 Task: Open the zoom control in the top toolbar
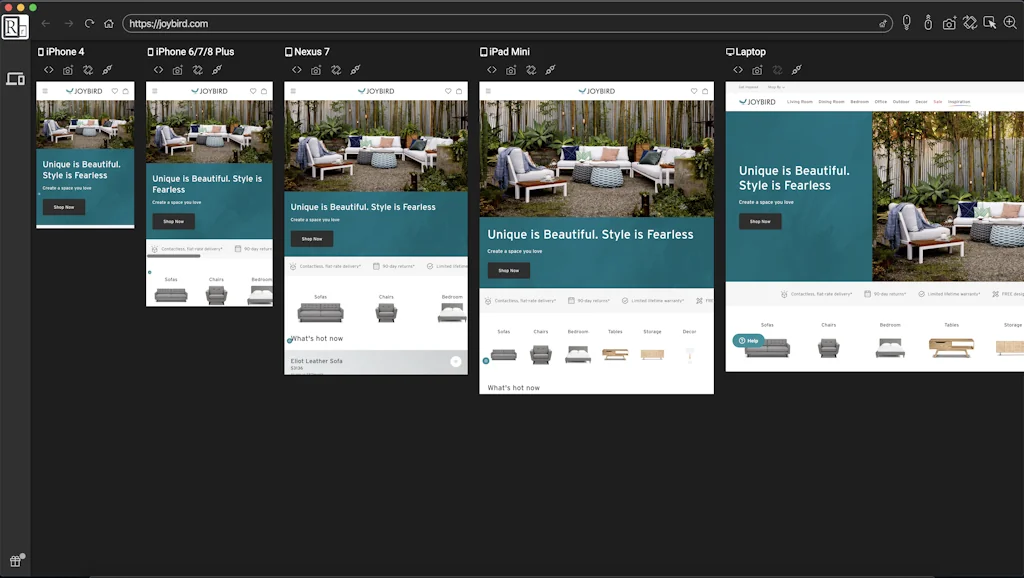click(1012, 21)
